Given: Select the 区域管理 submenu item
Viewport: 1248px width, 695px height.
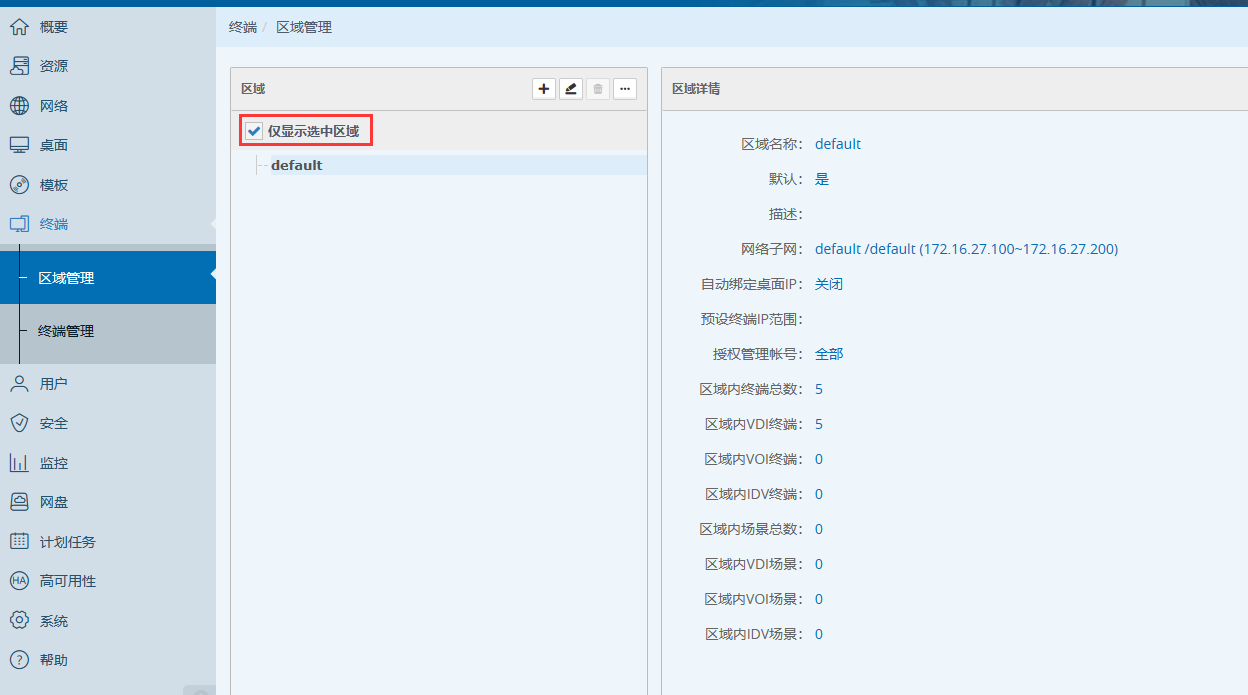Looking at the screenshot, I should [x=66, y=278].
